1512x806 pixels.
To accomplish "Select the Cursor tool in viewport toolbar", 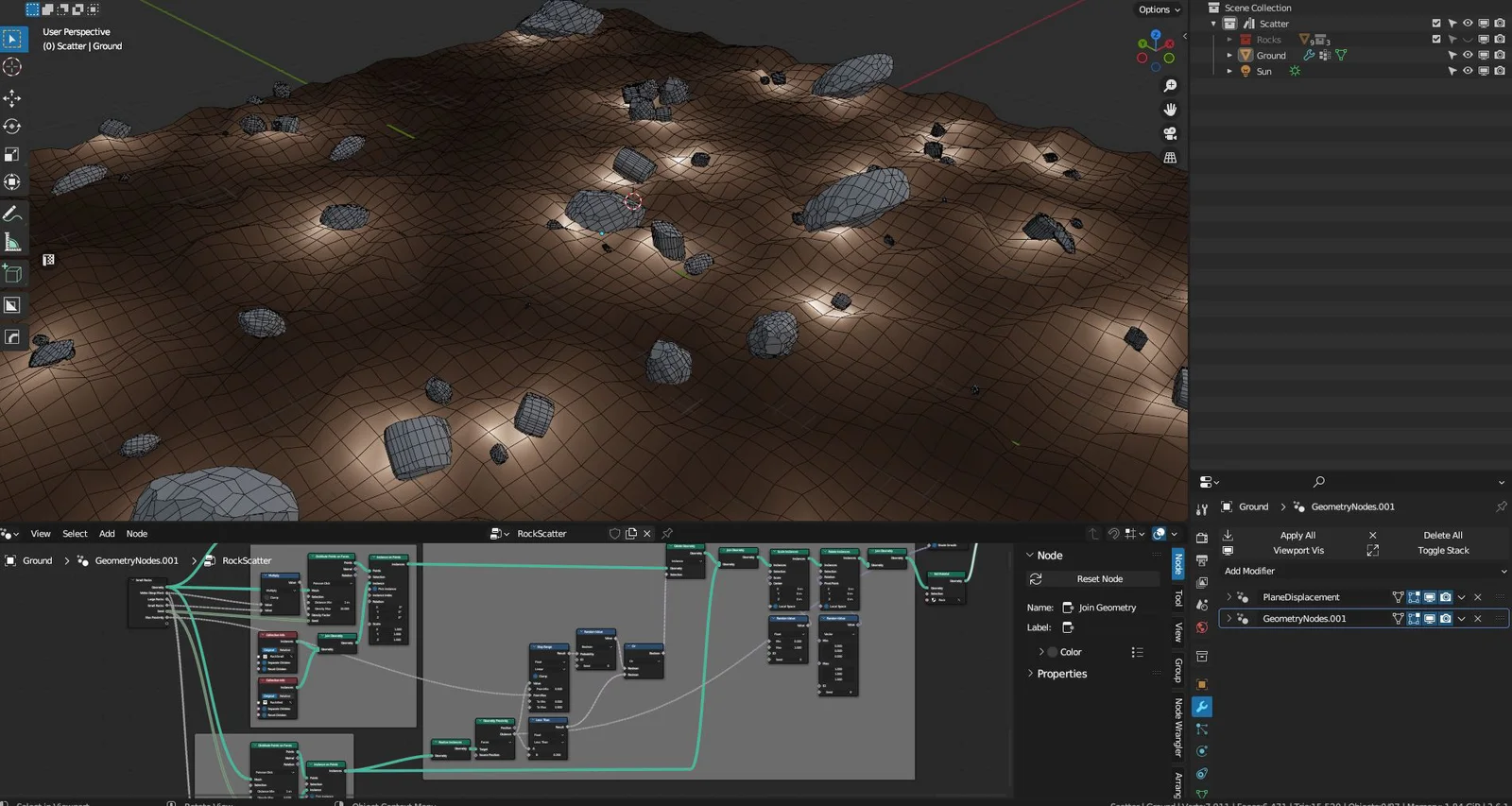I will pyautogui.click(x=12, y=67).
